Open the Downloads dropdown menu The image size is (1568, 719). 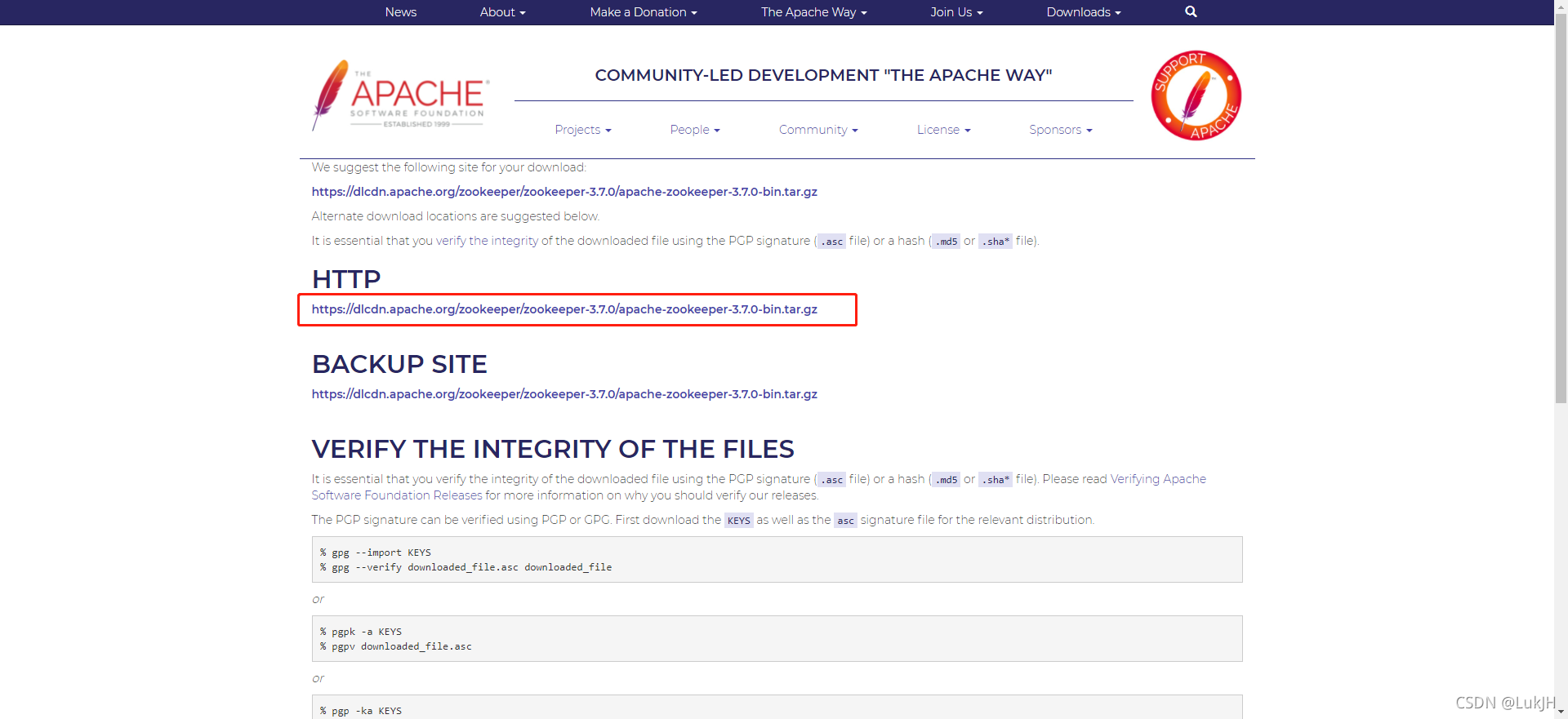[x=1084, y=12]
